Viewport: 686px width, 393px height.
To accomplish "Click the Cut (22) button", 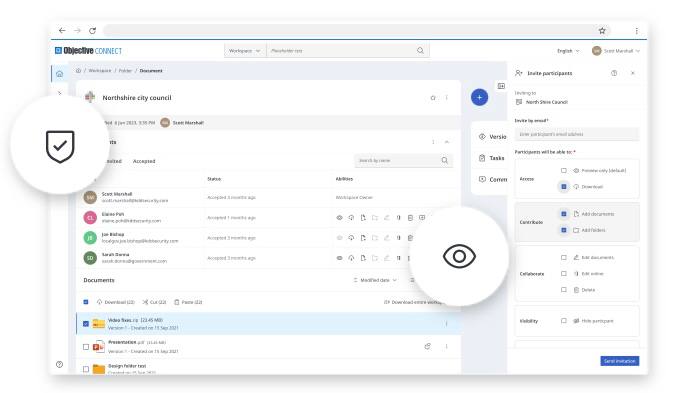I will [154, 302].
